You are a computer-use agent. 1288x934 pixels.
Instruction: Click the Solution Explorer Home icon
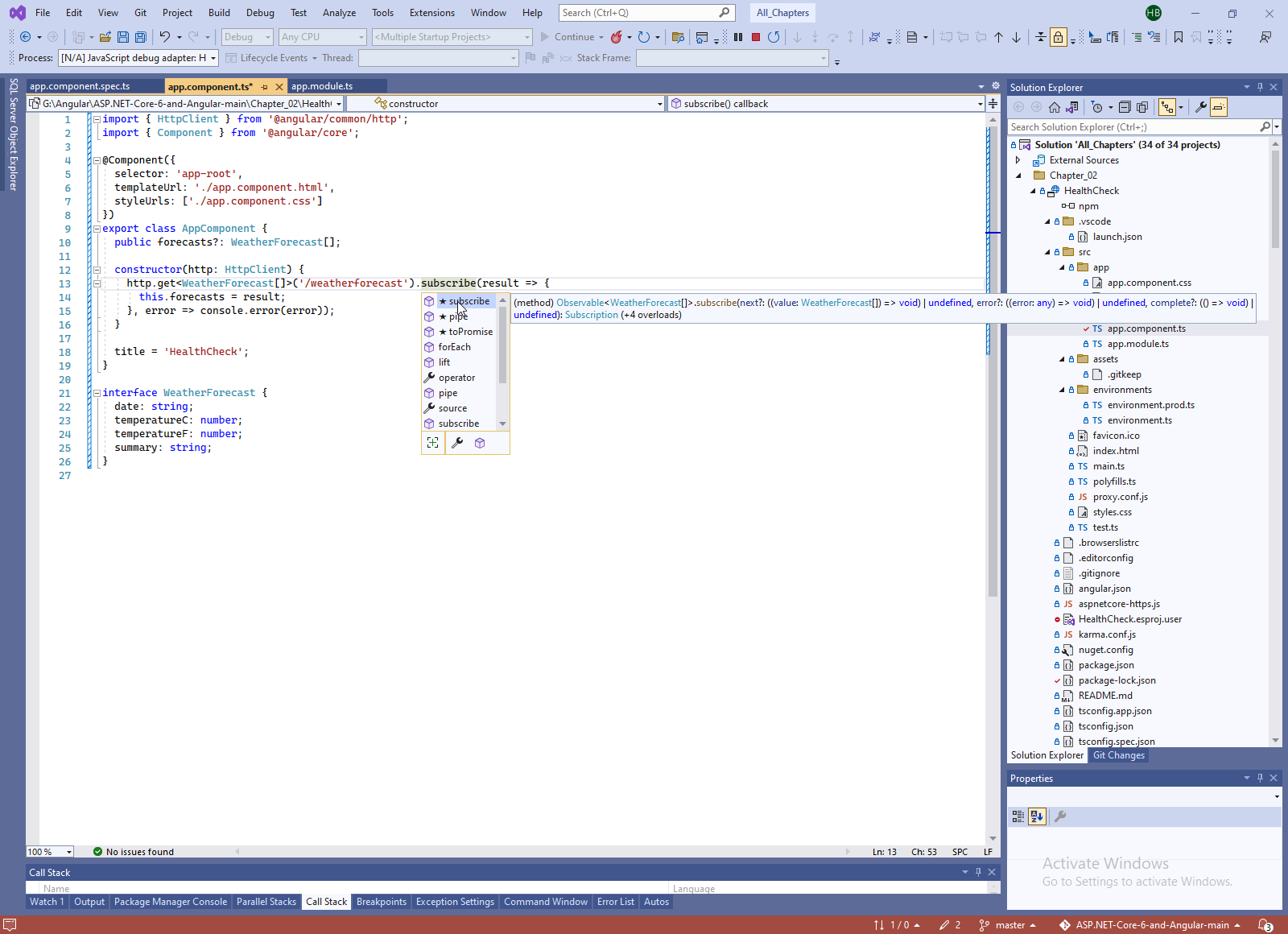(x=1055, y=107)
